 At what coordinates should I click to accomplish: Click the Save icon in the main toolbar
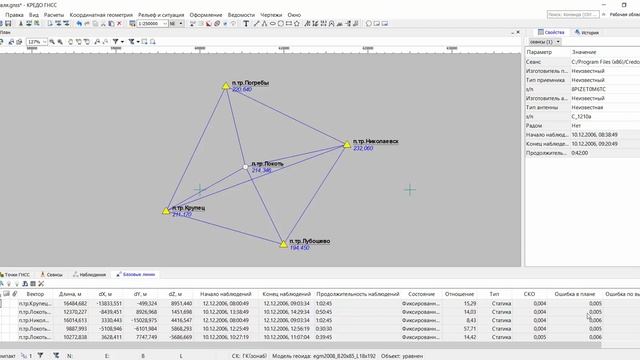8,24
